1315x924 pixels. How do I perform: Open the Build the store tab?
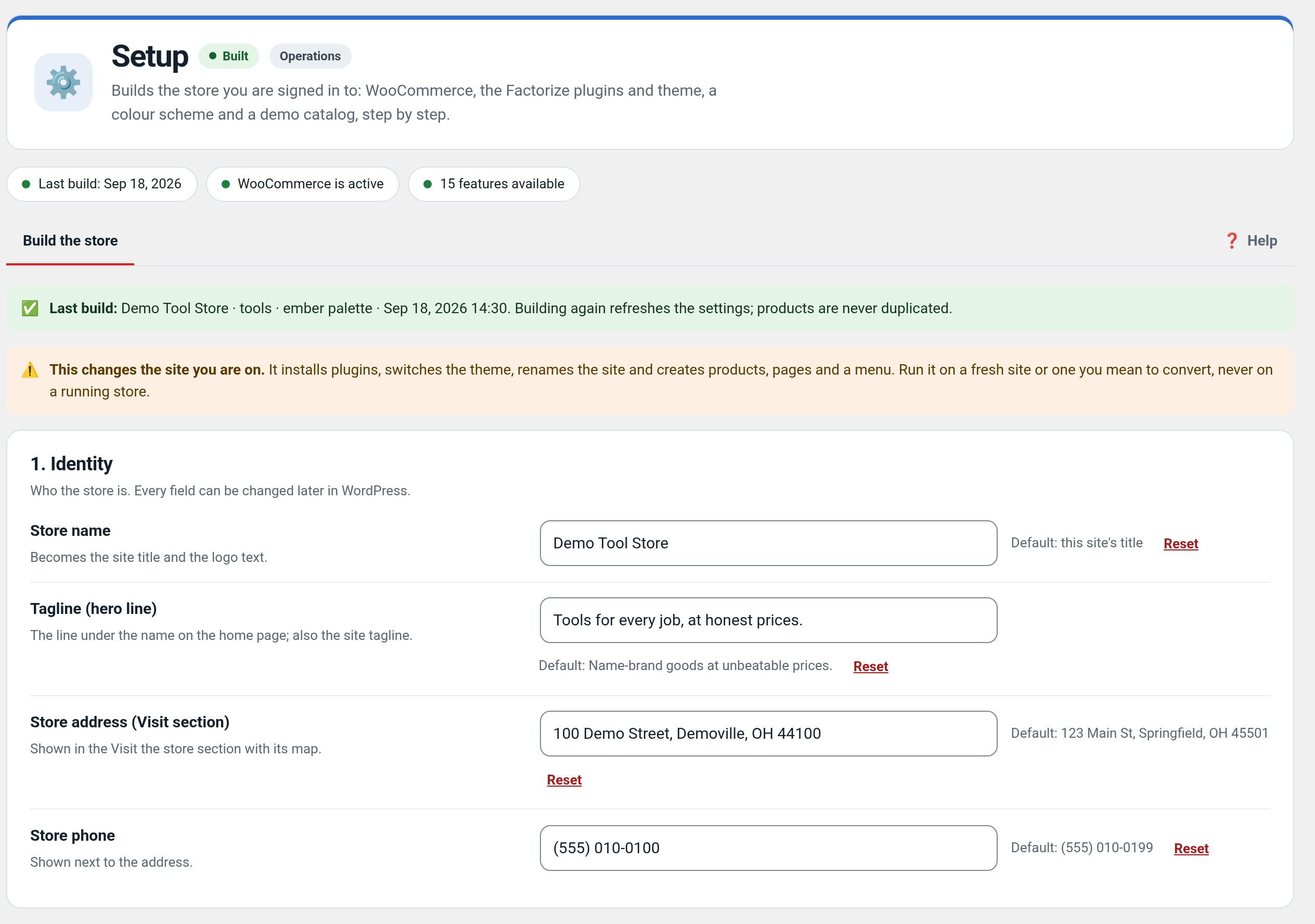point(70,240)
